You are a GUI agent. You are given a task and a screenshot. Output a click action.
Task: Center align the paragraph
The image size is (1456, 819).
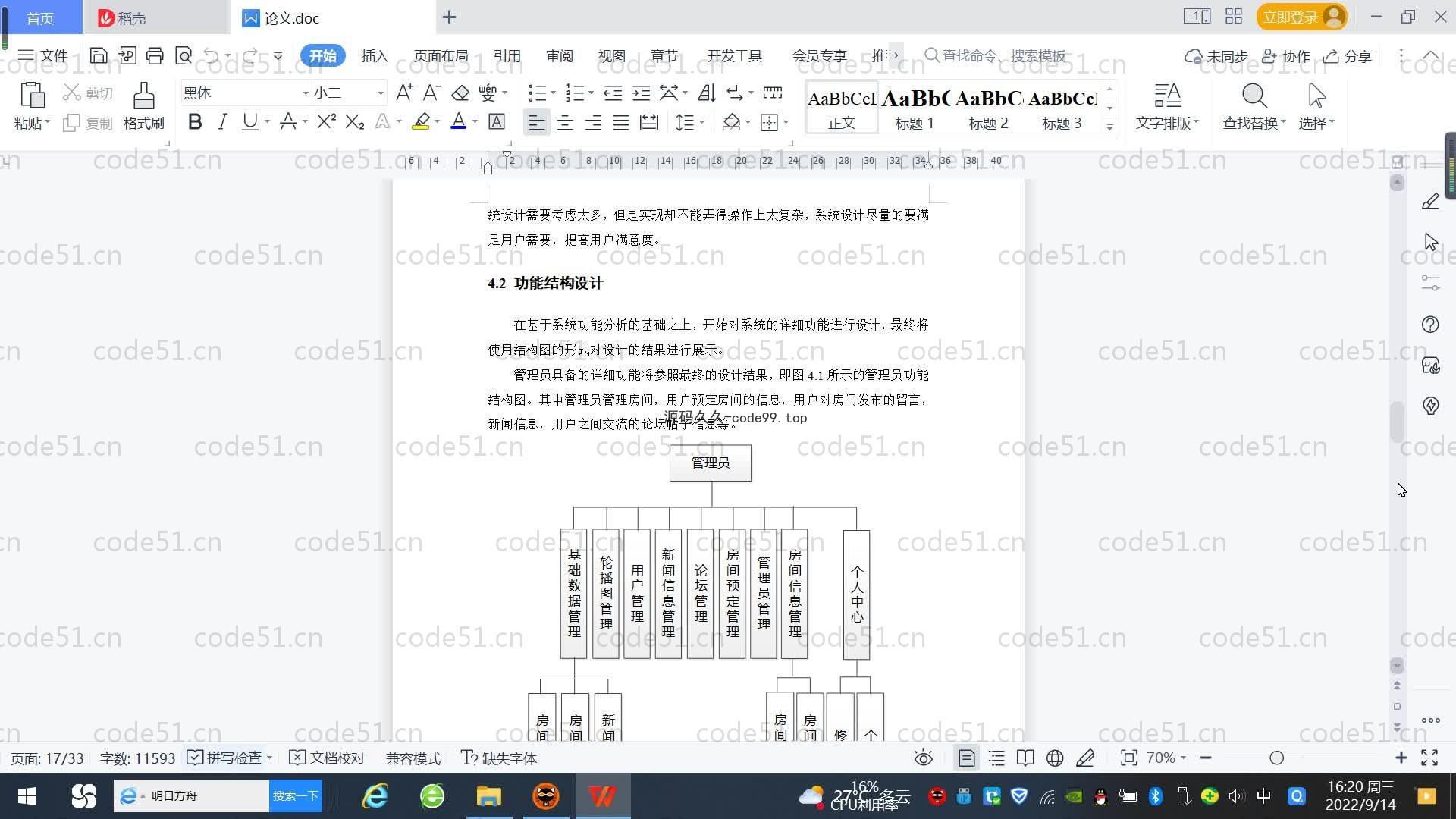(564, 122)
